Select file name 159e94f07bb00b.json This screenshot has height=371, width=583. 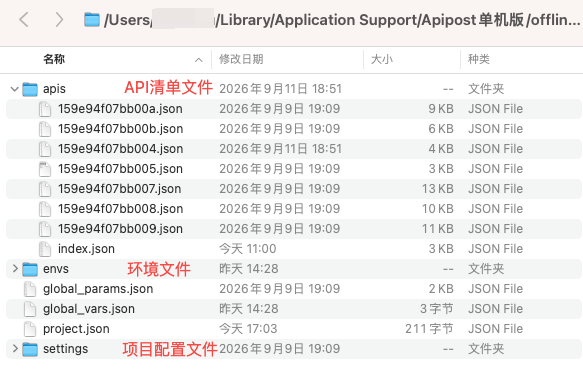click(x=120, y=129)
